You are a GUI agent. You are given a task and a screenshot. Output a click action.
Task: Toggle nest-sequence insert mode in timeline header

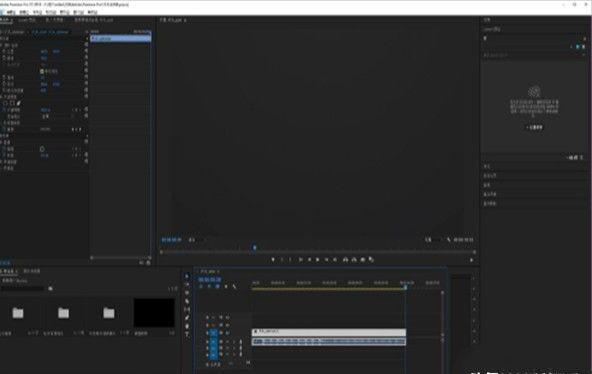pyautogui.click(x=201, y=286)
